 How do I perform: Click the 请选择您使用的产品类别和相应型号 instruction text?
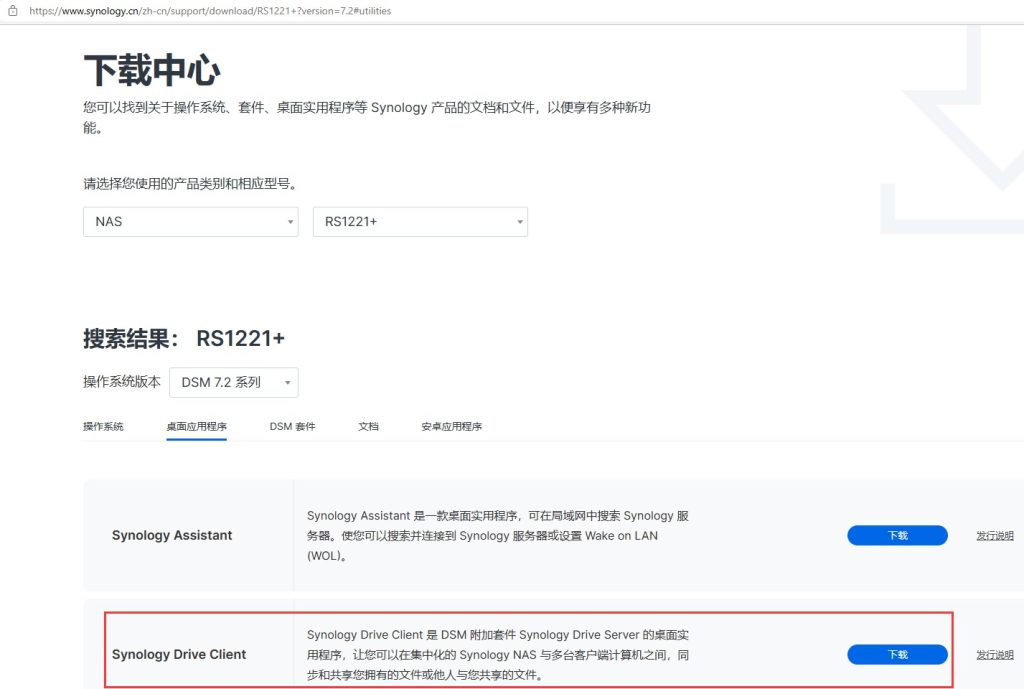click(x=191, y=184)
